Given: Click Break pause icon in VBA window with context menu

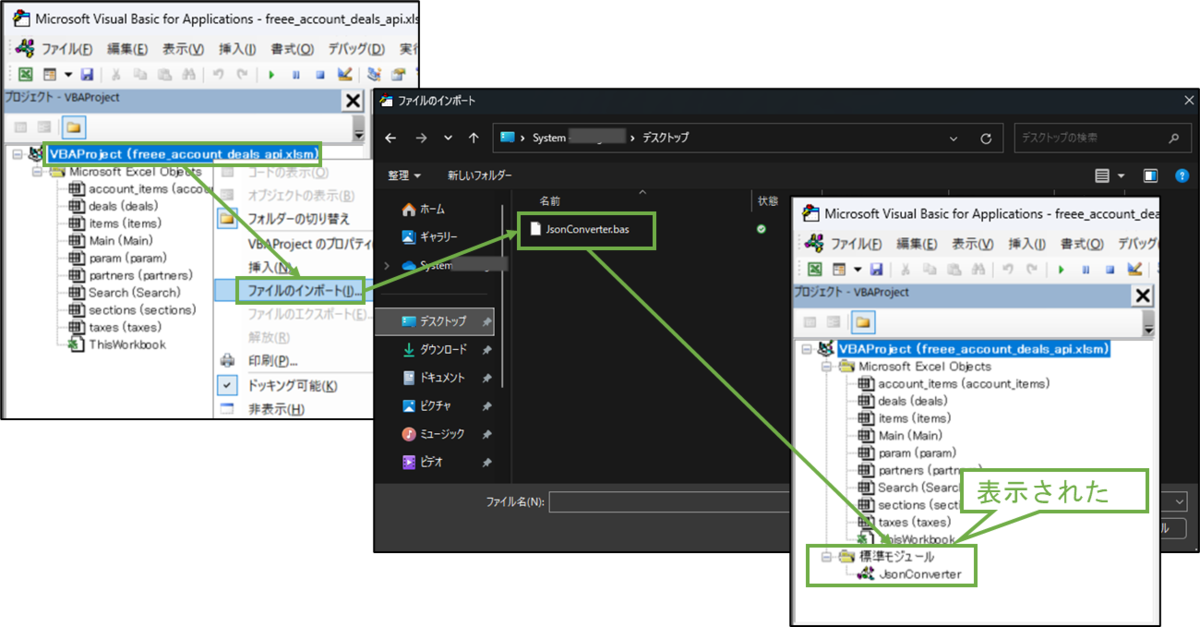Looking at the screenshot, I should tap(295, 74).
